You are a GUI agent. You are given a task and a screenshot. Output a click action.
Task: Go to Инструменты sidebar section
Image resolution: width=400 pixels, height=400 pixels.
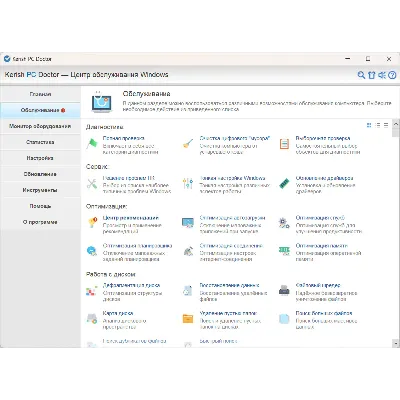pos(40,190)
